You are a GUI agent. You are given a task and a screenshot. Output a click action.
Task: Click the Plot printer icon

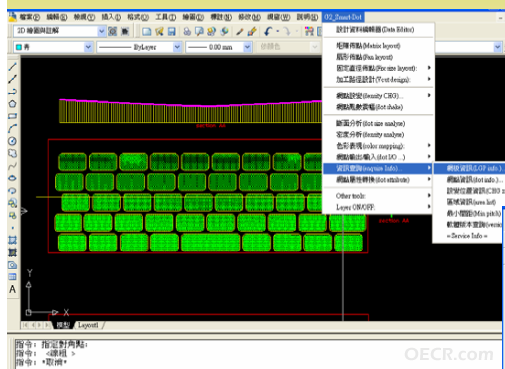pyautogui.click(x=187, y=31)
